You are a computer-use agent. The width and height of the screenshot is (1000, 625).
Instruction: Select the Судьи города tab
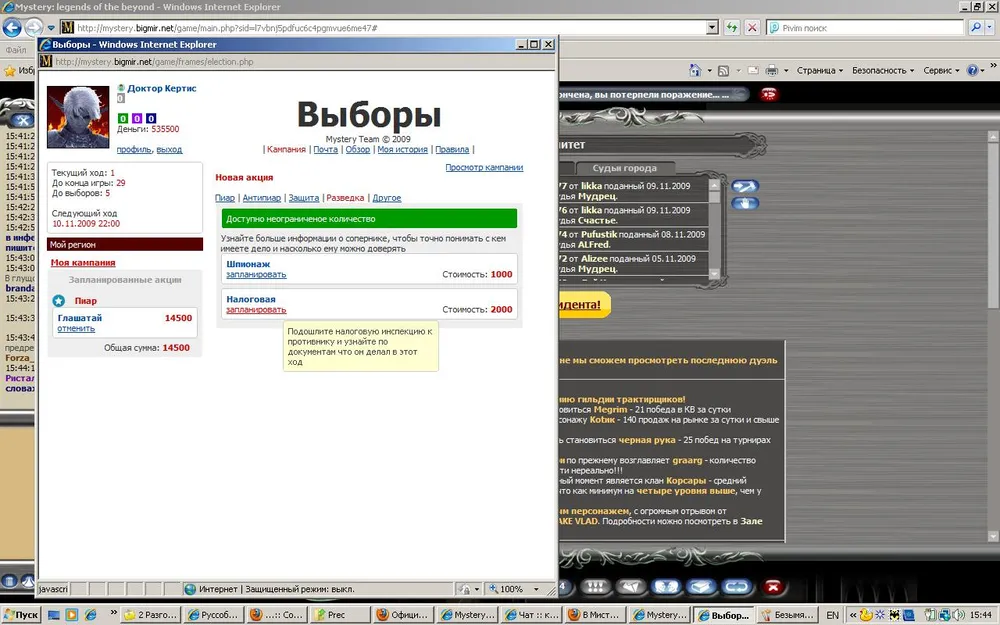625,168
